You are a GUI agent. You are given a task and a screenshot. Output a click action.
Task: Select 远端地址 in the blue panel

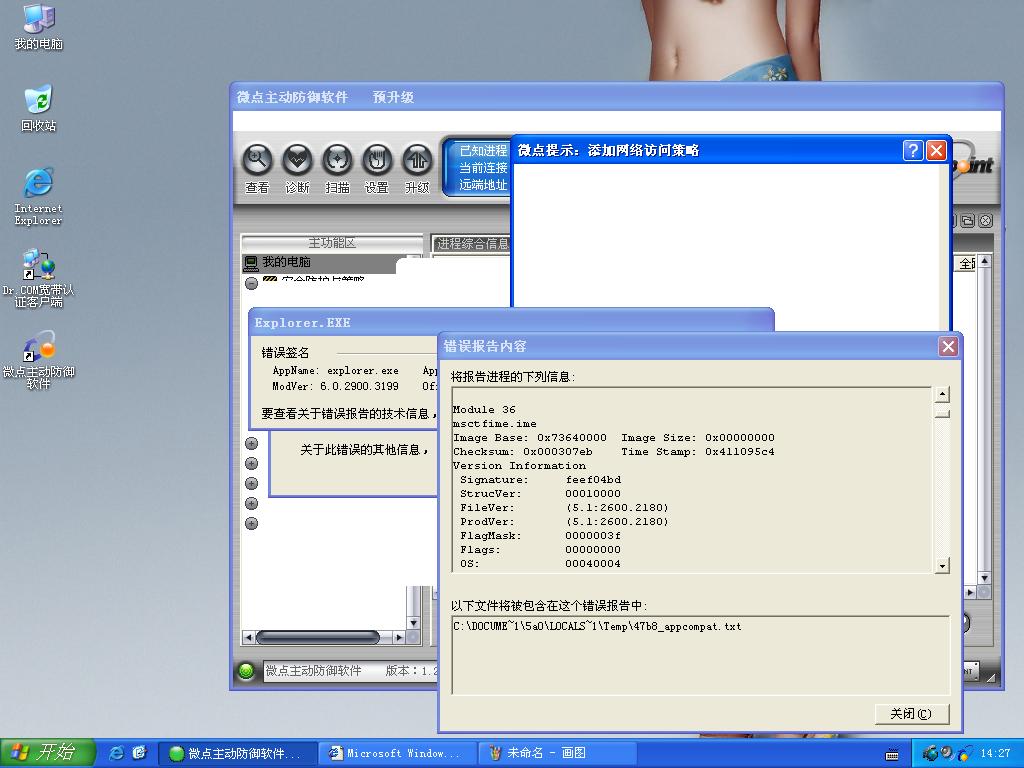[483, 185]
